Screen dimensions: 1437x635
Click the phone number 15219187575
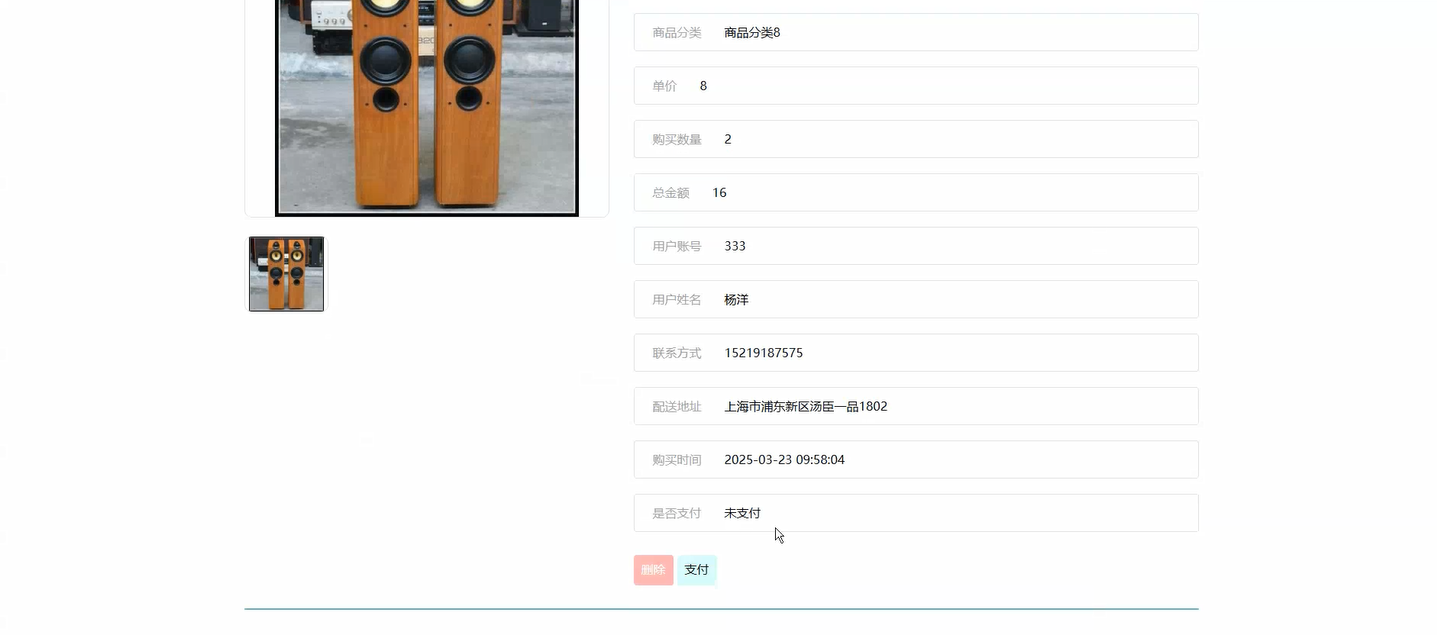pyautogui.click(x=763, y=352)
